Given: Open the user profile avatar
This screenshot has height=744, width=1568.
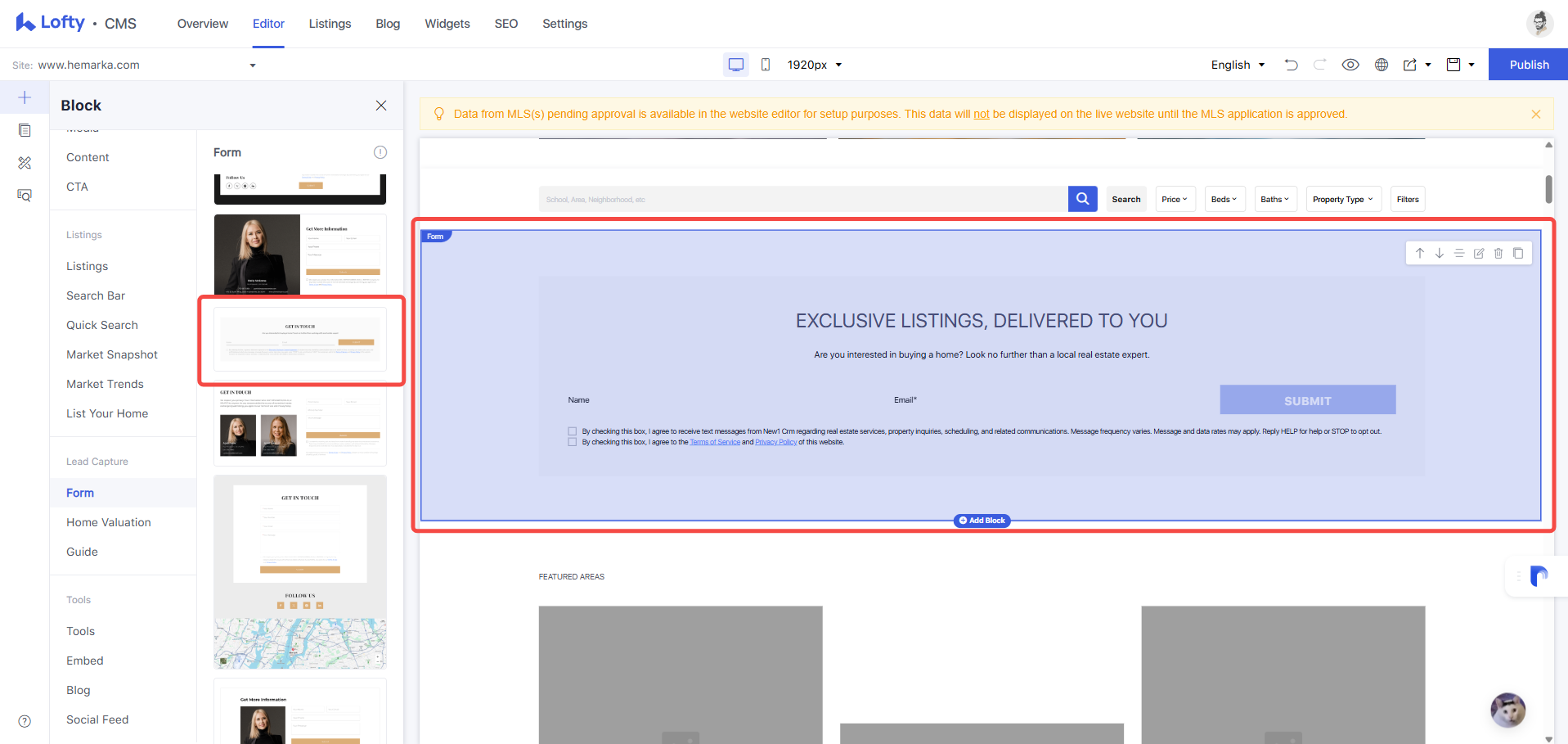Looking at the screenshot, I should (1539, 23).
